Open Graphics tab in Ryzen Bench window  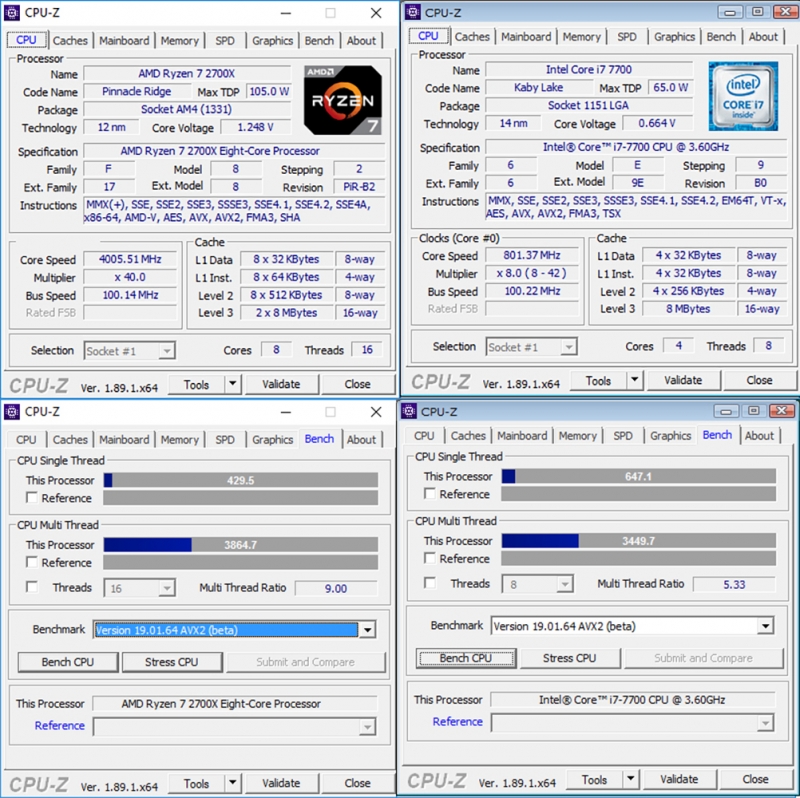pos(272,440)
